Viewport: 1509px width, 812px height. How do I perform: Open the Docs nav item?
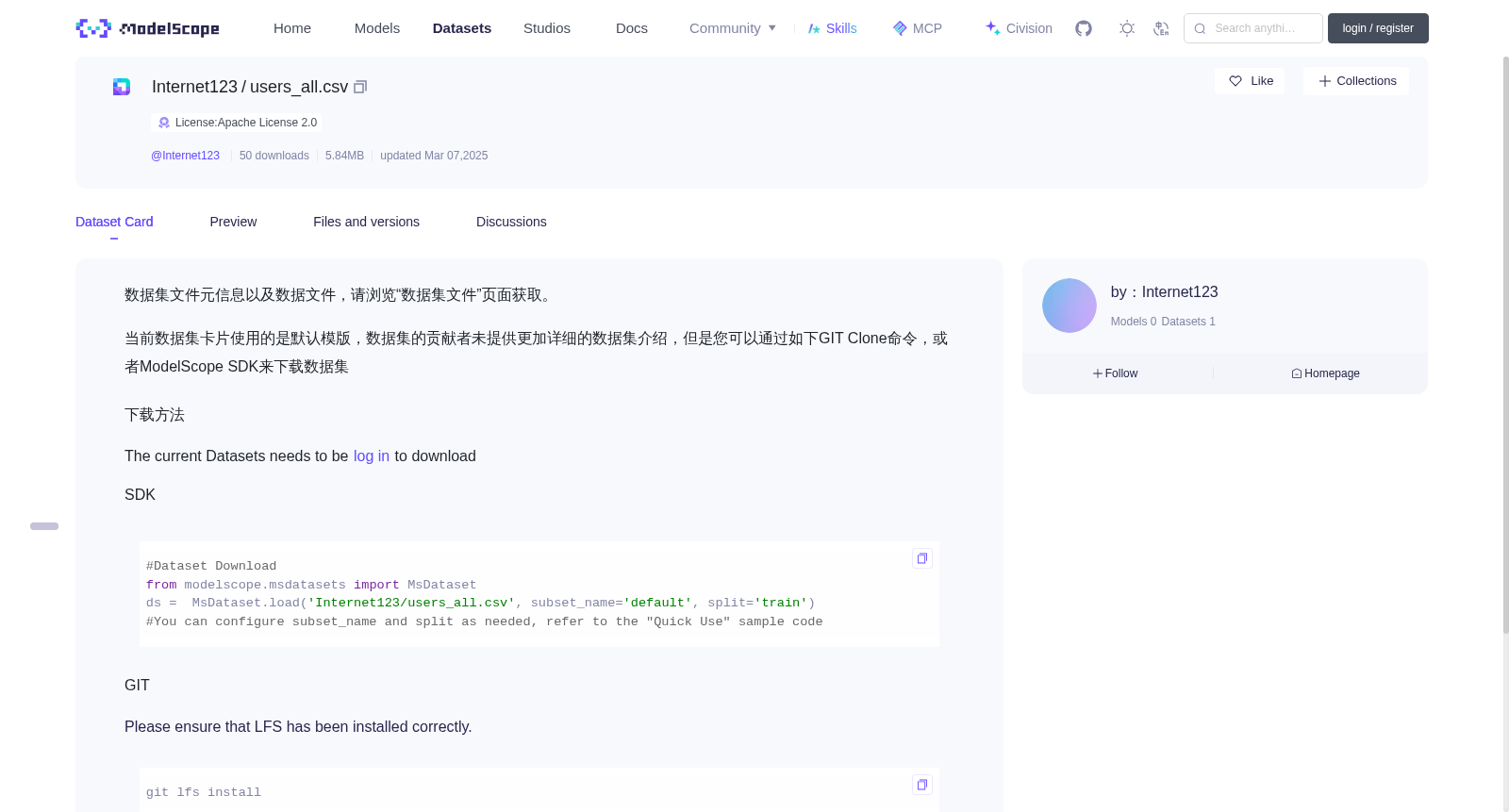[x=632, y=28]
